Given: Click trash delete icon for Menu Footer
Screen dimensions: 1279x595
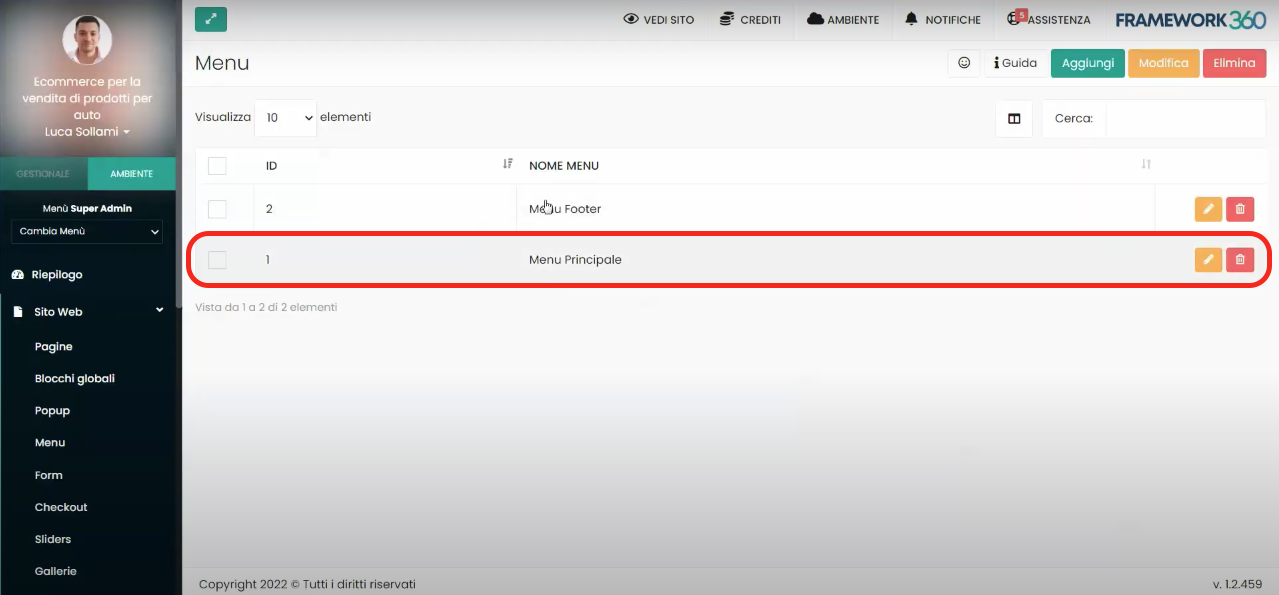Looking at the screenshot, I should pyautogui.click(x=1240, y=209).
